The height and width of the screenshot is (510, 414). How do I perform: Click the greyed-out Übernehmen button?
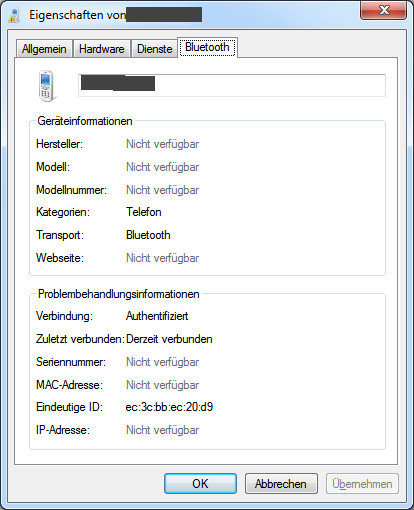[x=362, y=484]
